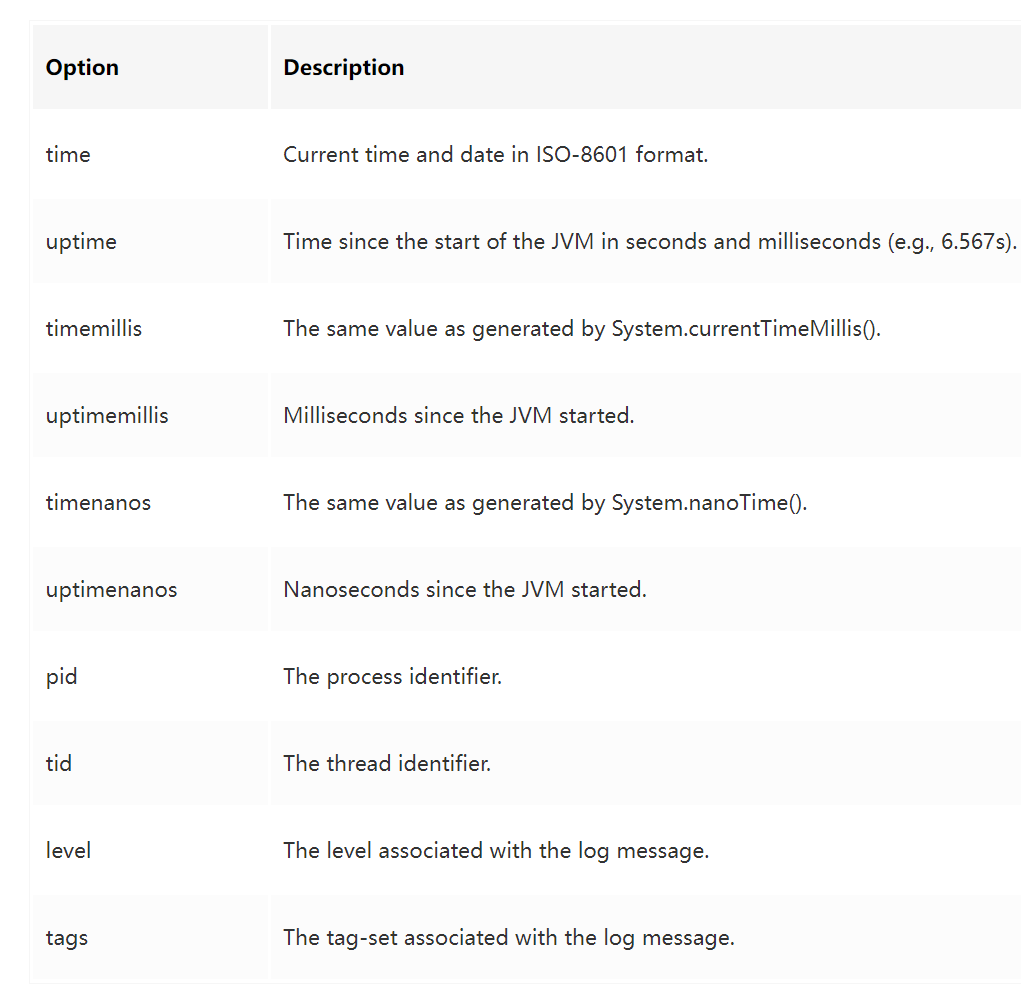Click the System.nanoTime() description text

[545, 502]
